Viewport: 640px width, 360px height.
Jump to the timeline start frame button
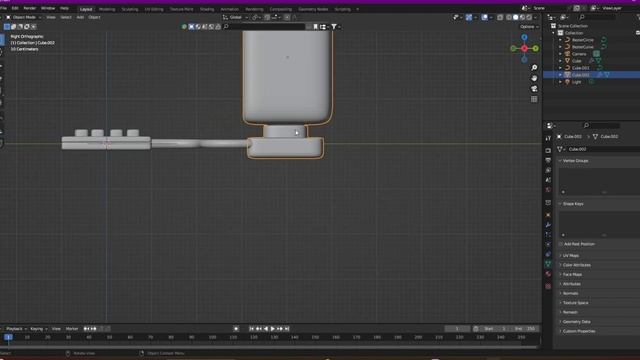tap(251, 329)
